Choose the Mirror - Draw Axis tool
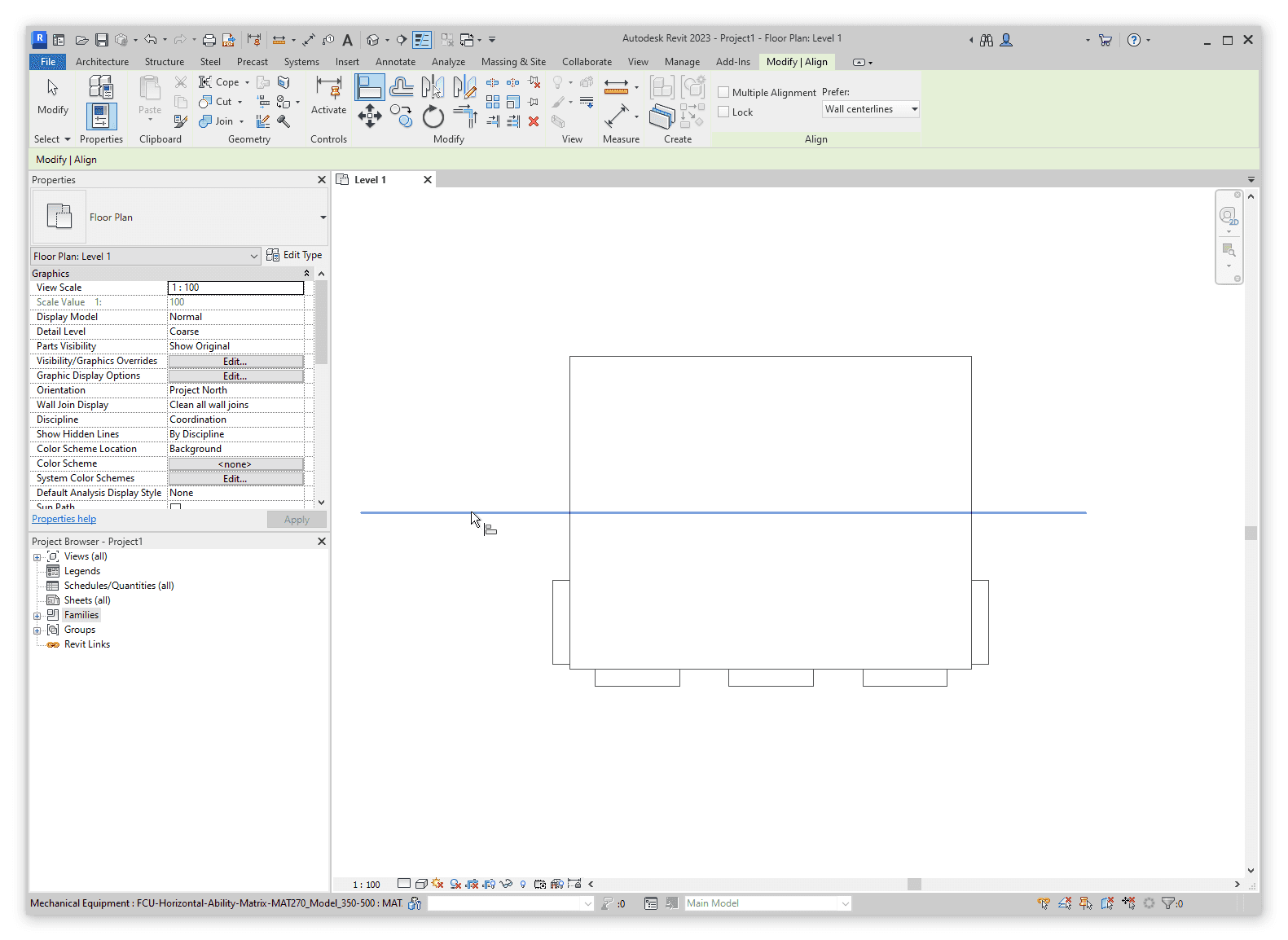This screenshot has height=940, width=1288. (464, 87)
